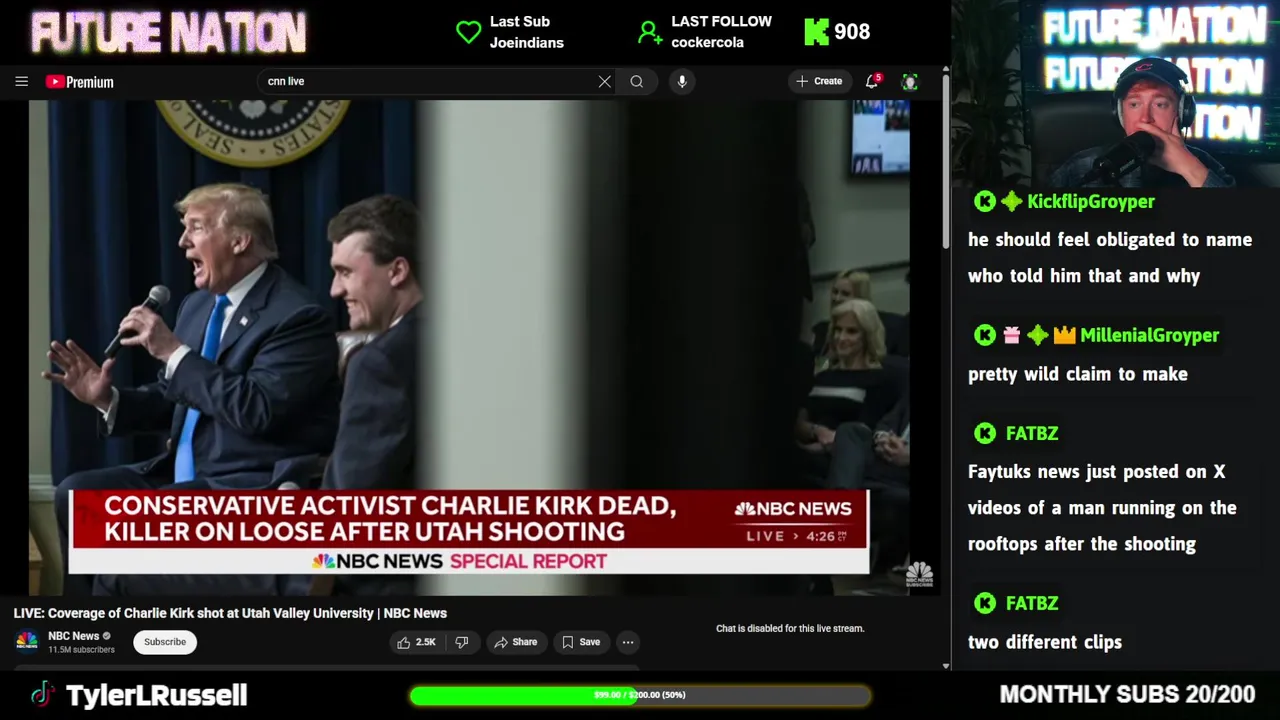Save the video to a playlist
The height and width of the screenshot is (720, 1280).
581,642
